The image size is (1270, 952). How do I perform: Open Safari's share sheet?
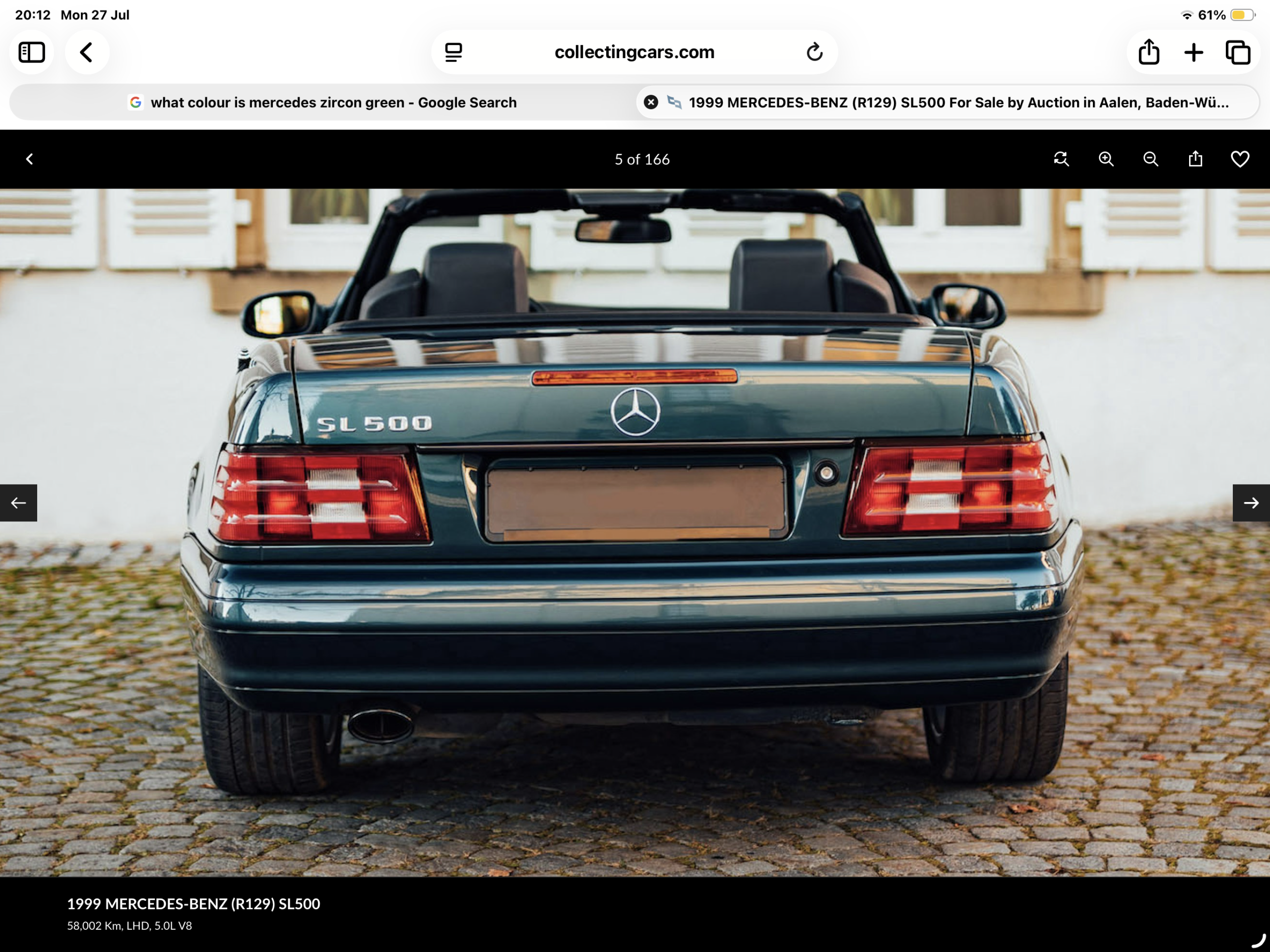tap(1149, 52)
